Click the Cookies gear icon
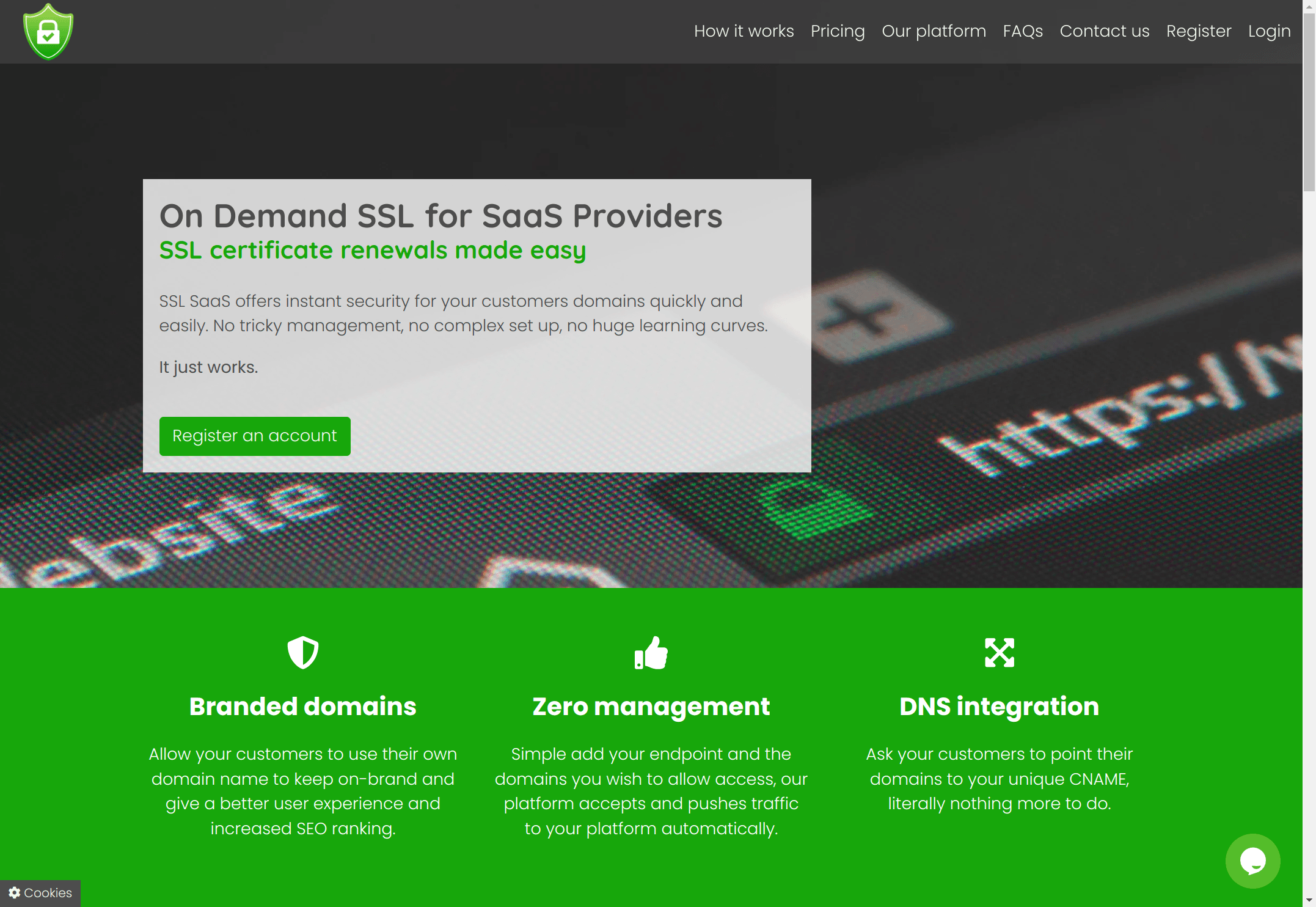This screenshot has height=907, width=1316. coord(15,893)
